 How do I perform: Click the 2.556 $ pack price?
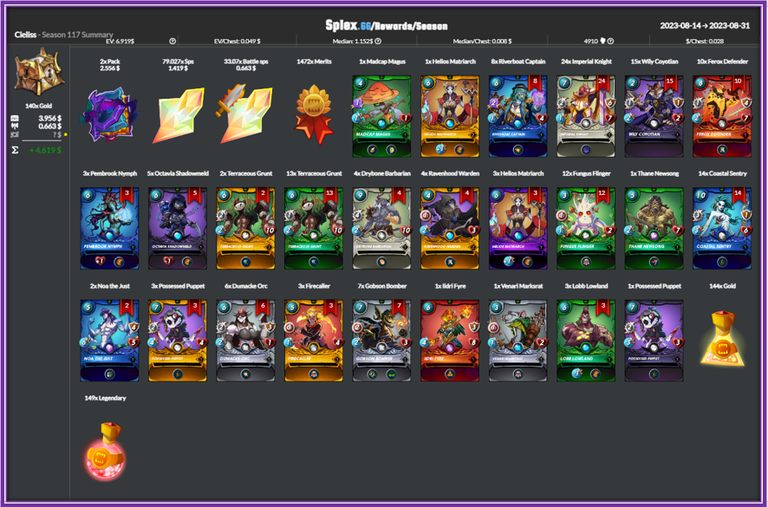[x=110, y=69]
